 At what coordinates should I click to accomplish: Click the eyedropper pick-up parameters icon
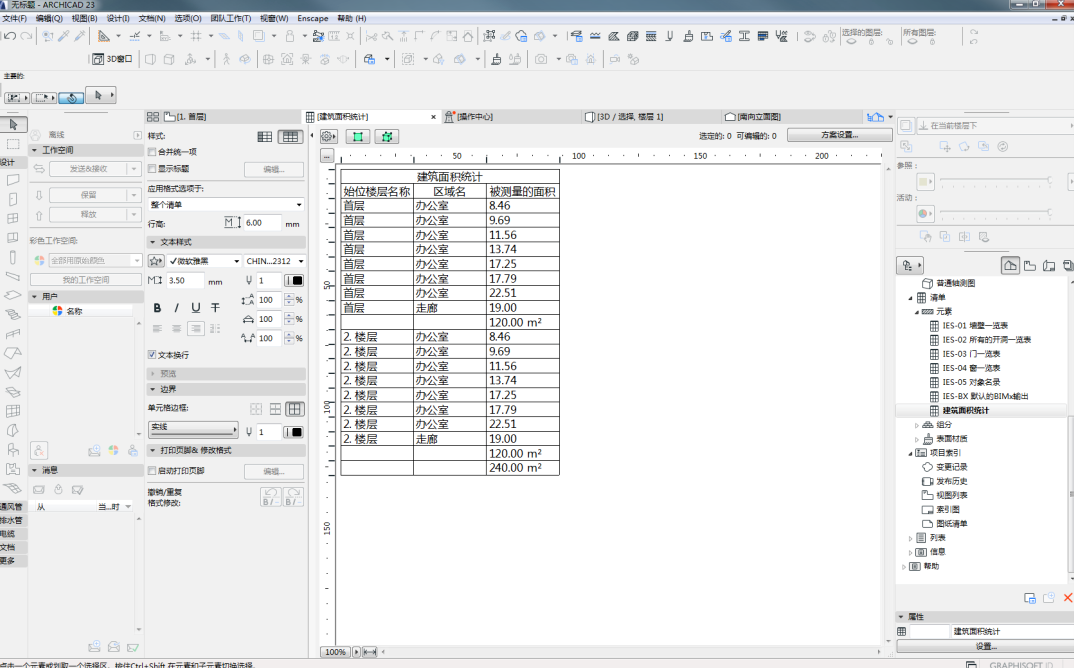coord(64,36)
